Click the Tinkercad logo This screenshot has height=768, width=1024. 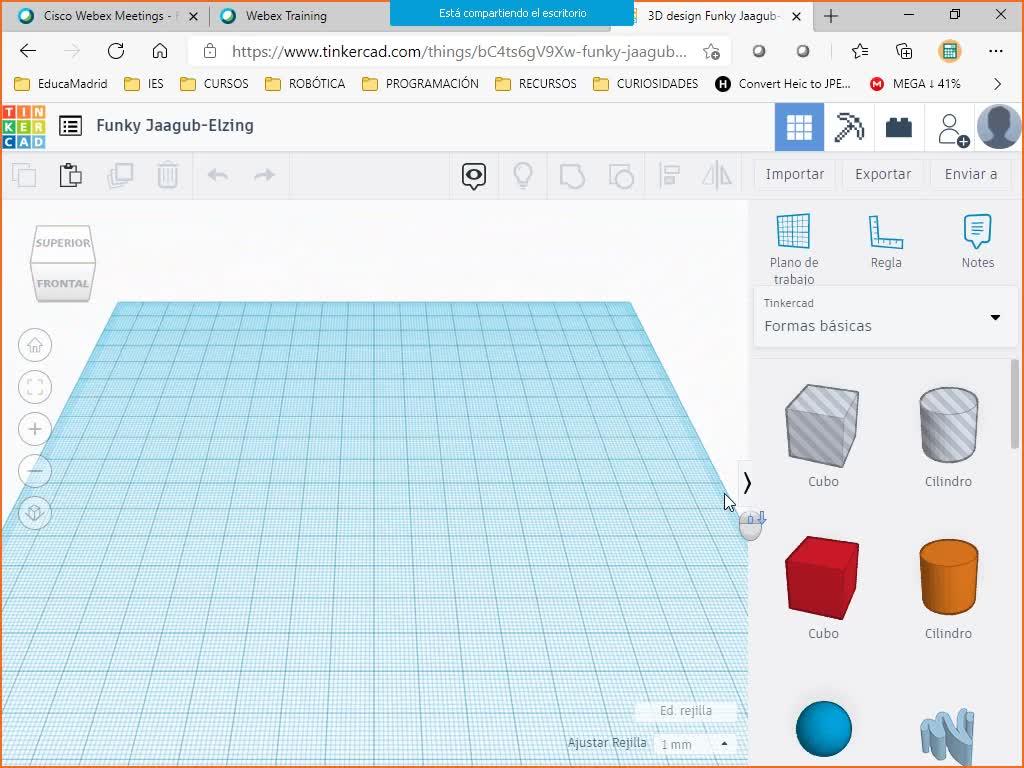24,127
